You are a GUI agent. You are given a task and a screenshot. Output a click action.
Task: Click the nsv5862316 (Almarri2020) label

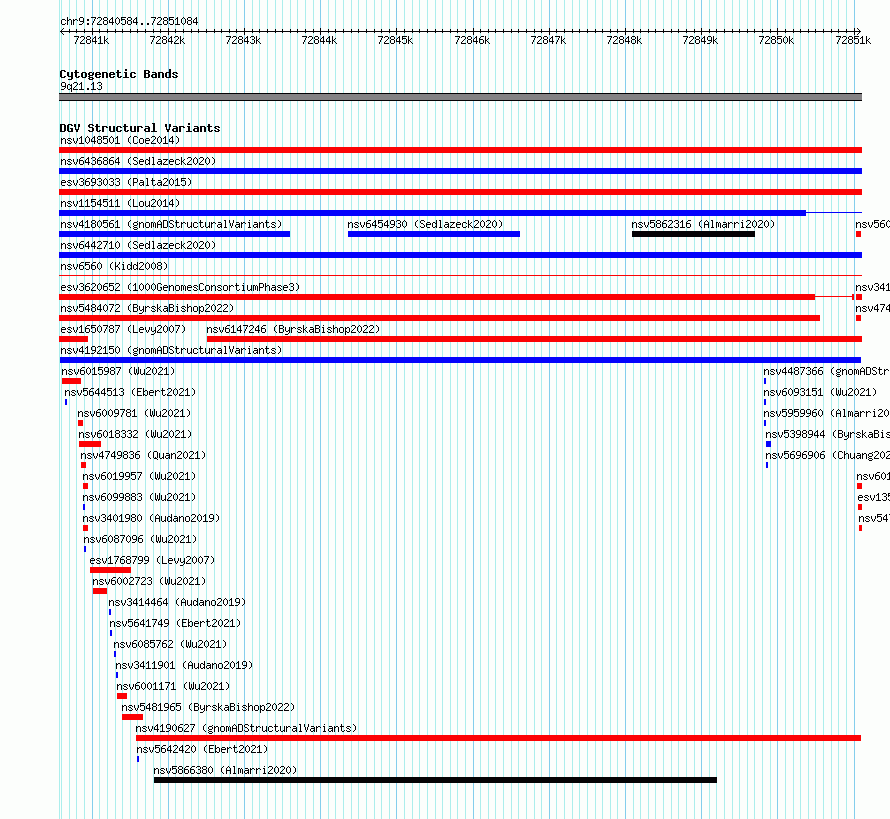(x=703, y=224)
